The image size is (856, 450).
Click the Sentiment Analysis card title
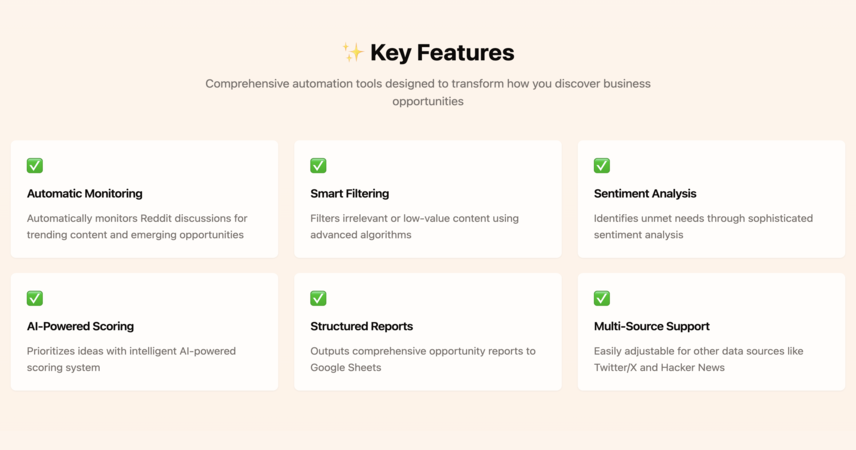tap(645, 193)
